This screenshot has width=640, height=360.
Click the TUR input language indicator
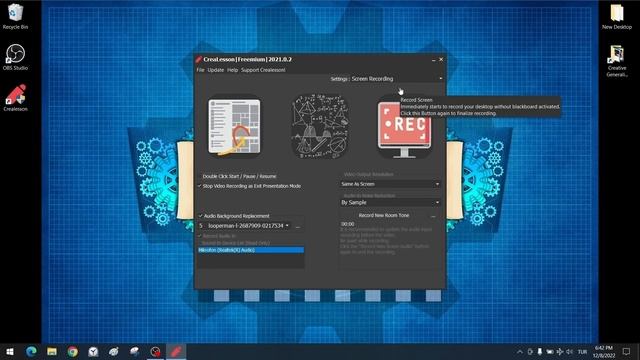pyautogui.click(x=582, y=352)
